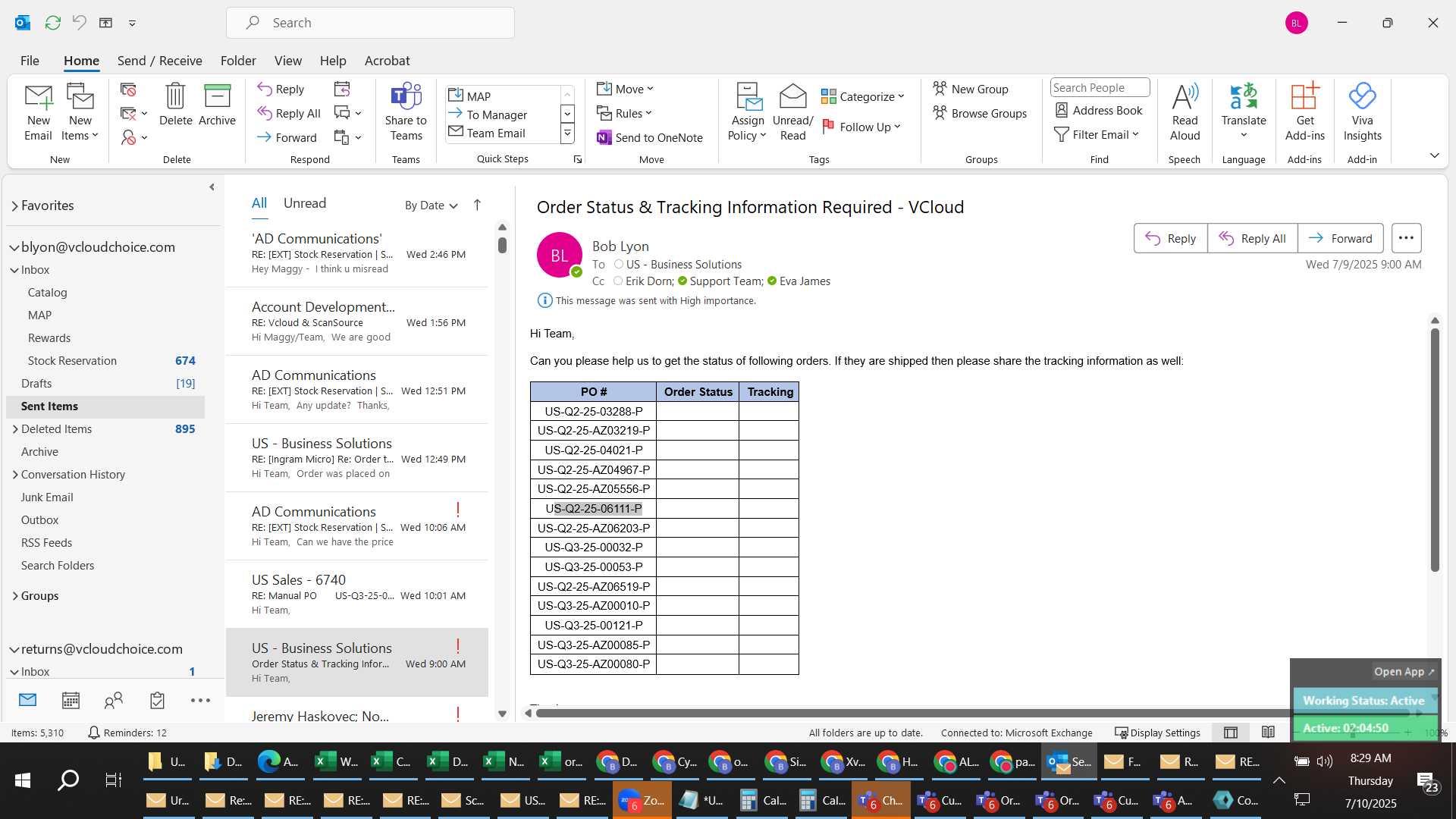Image resolution: width=1456 pixels, height=819 pixels.
Task: Click the Send/Receive All Folders icon
Action: click(x=52, y=23)
